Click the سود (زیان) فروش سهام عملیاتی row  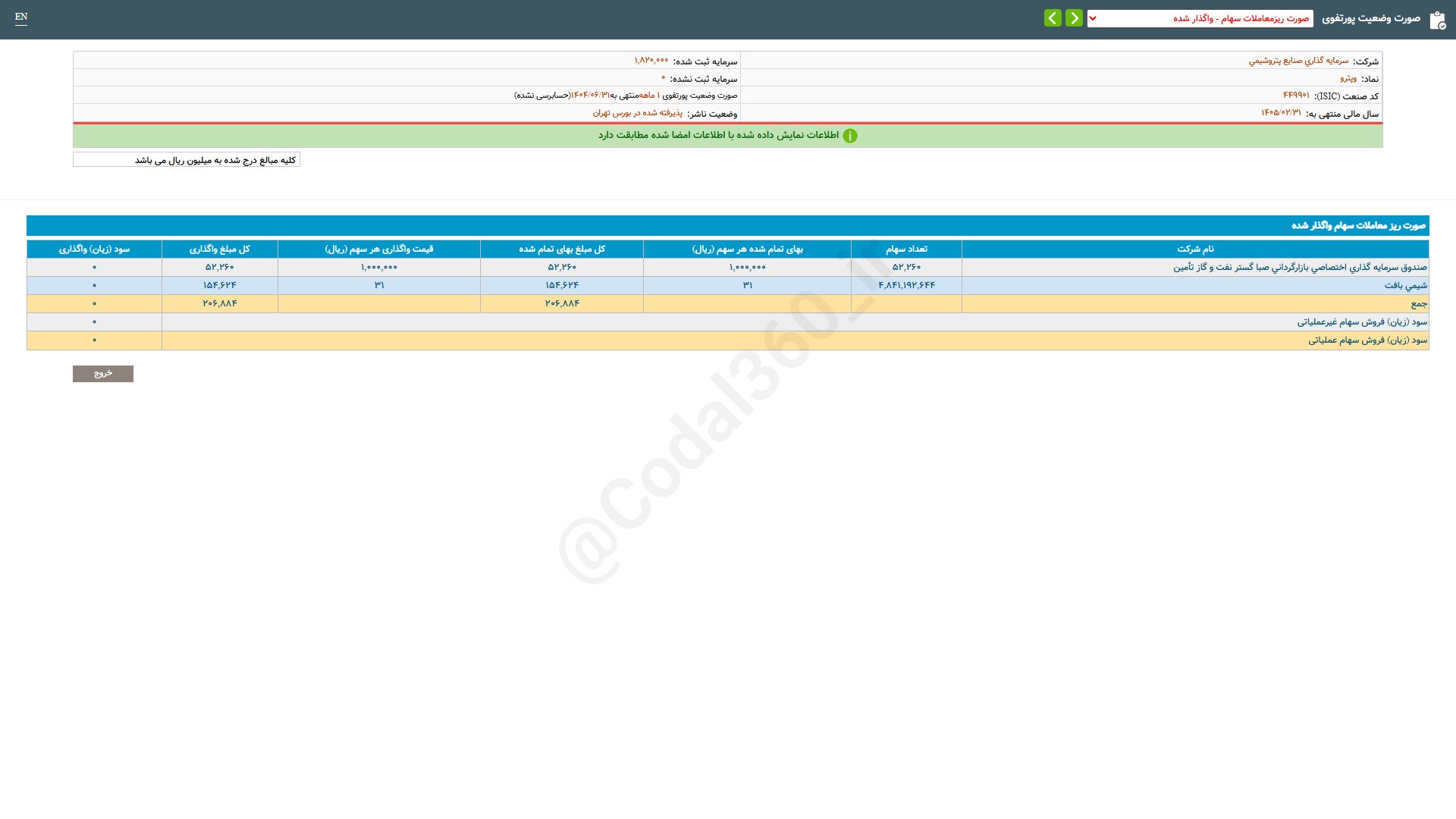tap(1367, 340)
